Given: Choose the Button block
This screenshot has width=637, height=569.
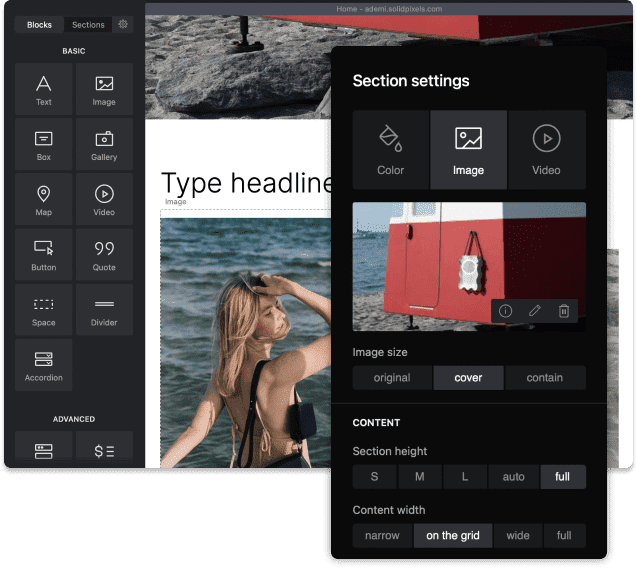Looking at the screenshot, I should click(43, 255).
